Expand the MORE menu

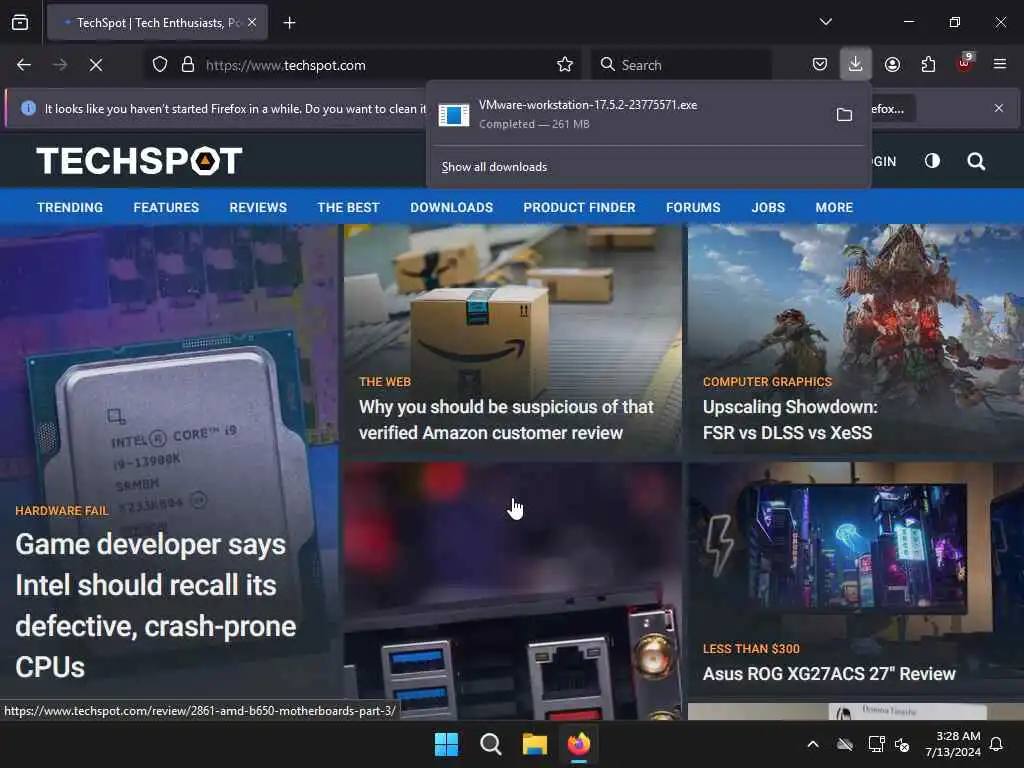coord(834,208)
